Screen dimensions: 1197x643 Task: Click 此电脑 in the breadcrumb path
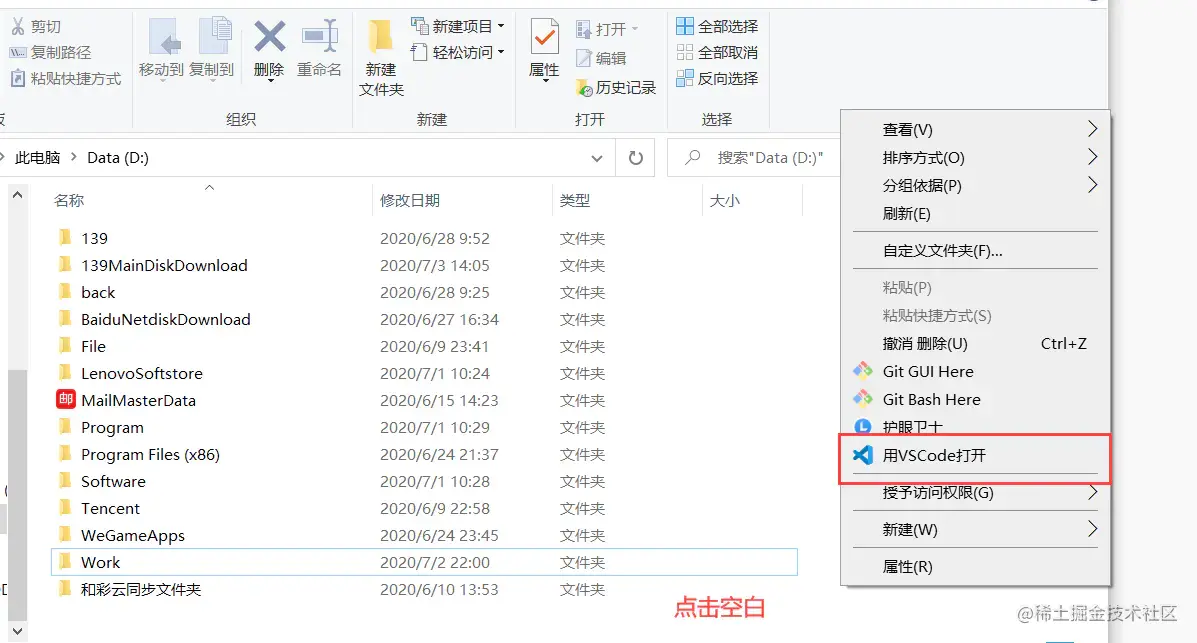pyautogui.click(x=37, y=158)
